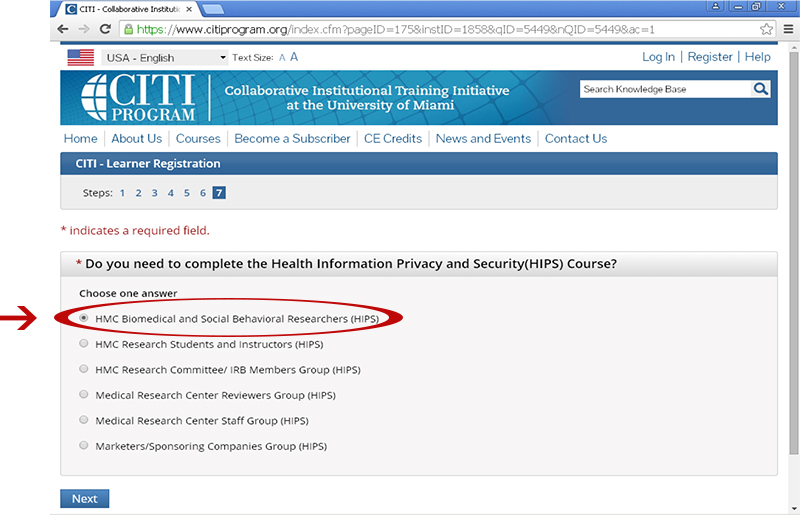Click the secure padlock icon
The height and width of the screenshot is (515, 800).
129,29
